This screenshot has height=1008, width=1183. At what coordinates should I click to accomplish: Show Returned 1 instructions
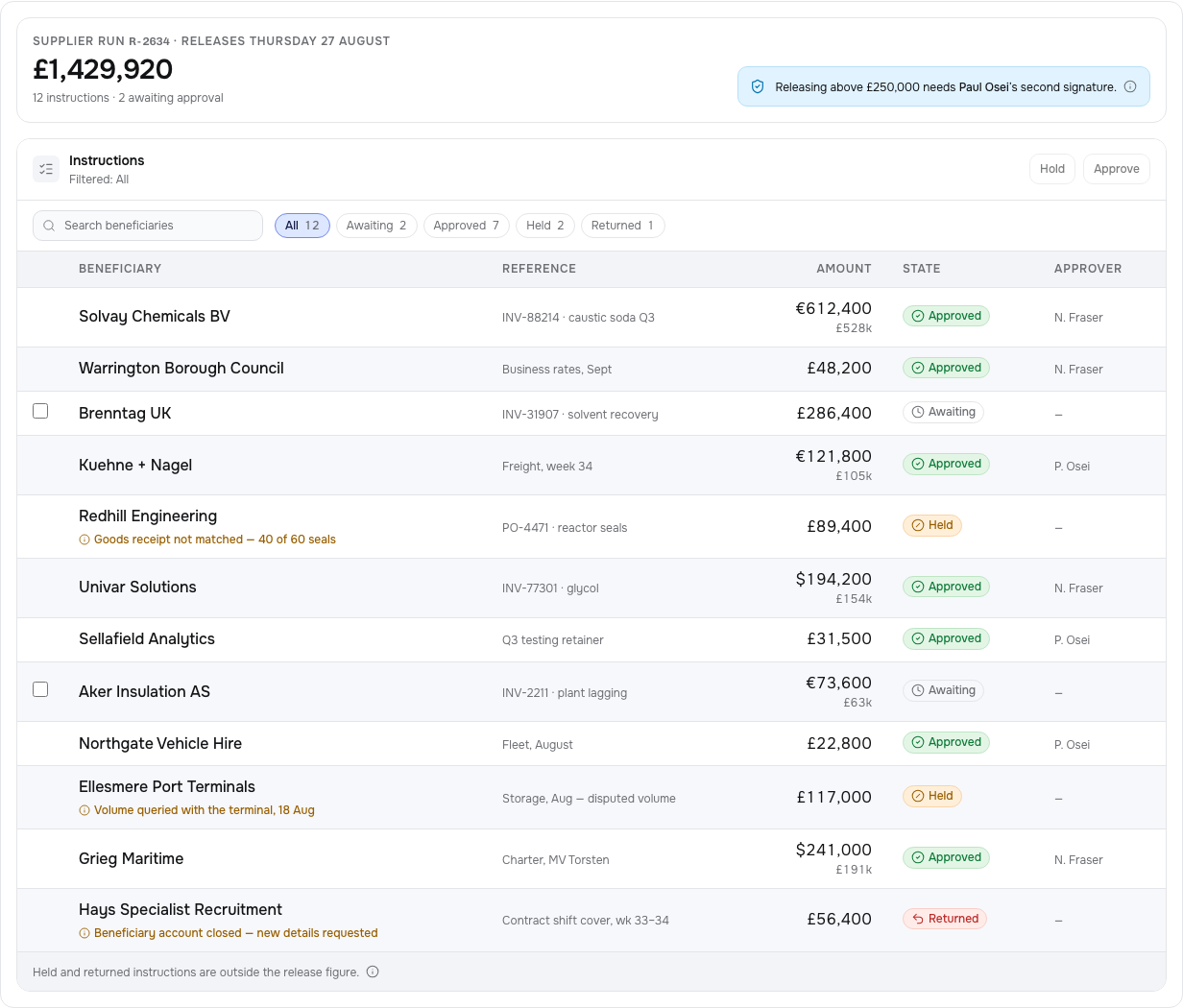[622, 226]
